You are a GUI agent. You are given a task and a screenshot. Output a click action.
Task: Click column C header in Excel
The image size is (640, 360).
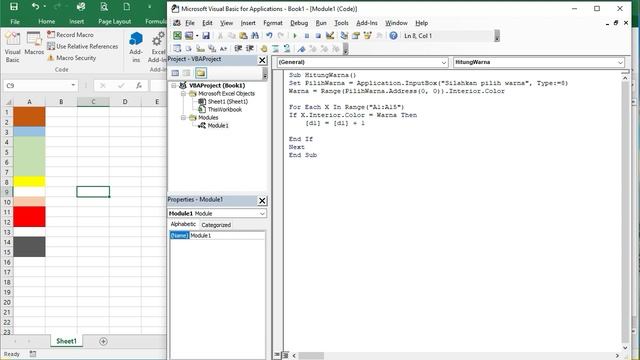point(93,102)
